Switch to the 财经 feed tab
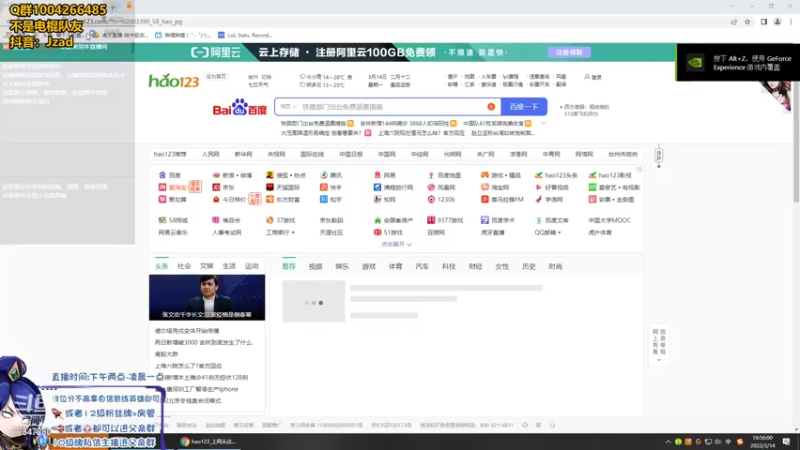Viewport: 800px width, 450px height. pyautogui.click(x=475, y=266)
